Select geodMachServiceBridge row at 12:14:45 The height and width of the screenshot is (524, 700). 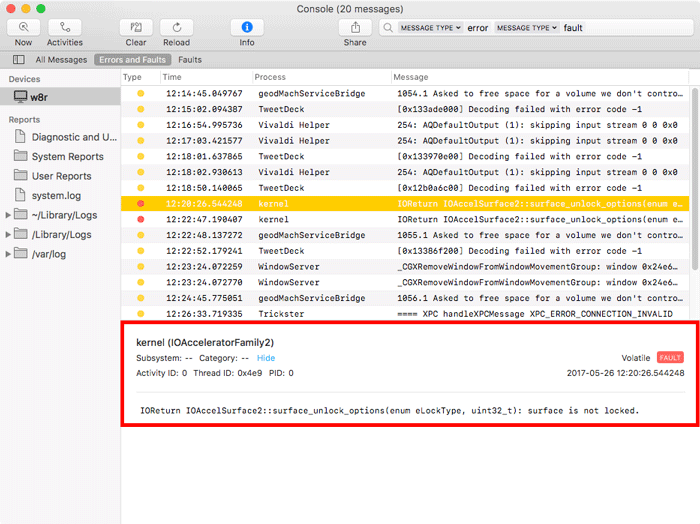pos(405,93)
